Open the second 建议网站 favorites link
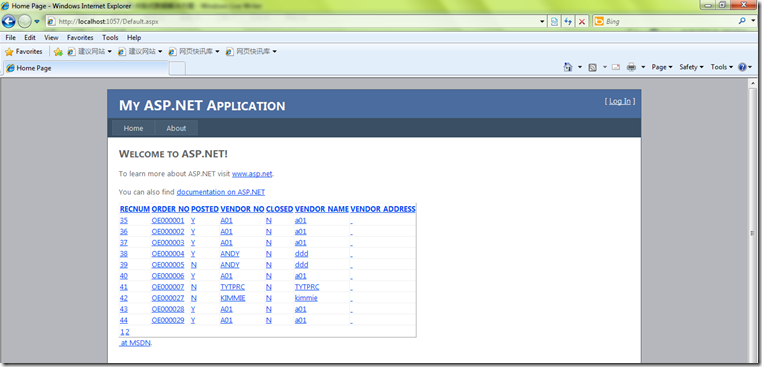This screenshot has height=367, width=762. [x=140, y=52]
